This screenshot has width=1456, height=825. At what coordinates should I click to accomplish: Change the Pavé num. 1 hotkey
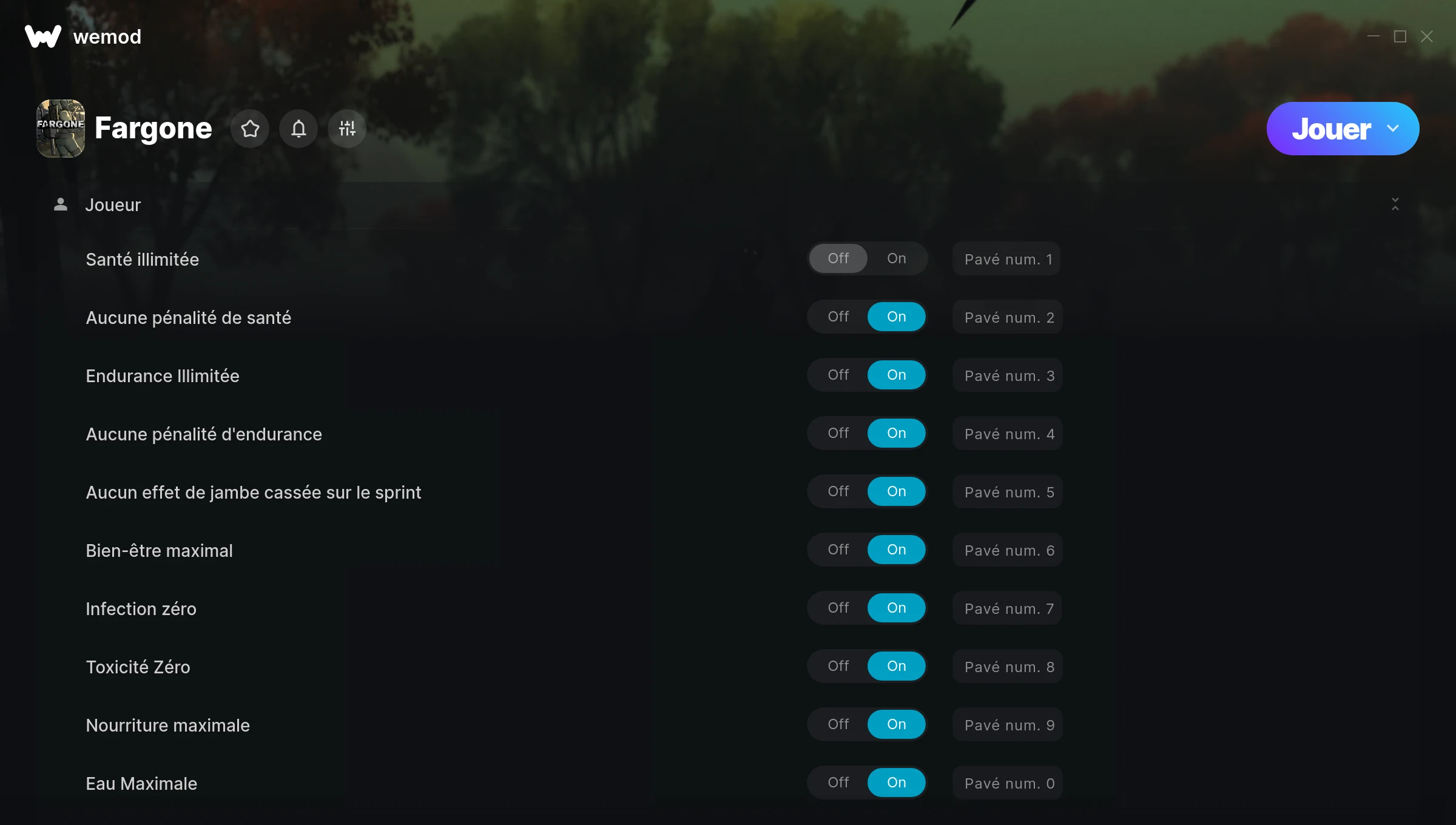coord(1007,259)
